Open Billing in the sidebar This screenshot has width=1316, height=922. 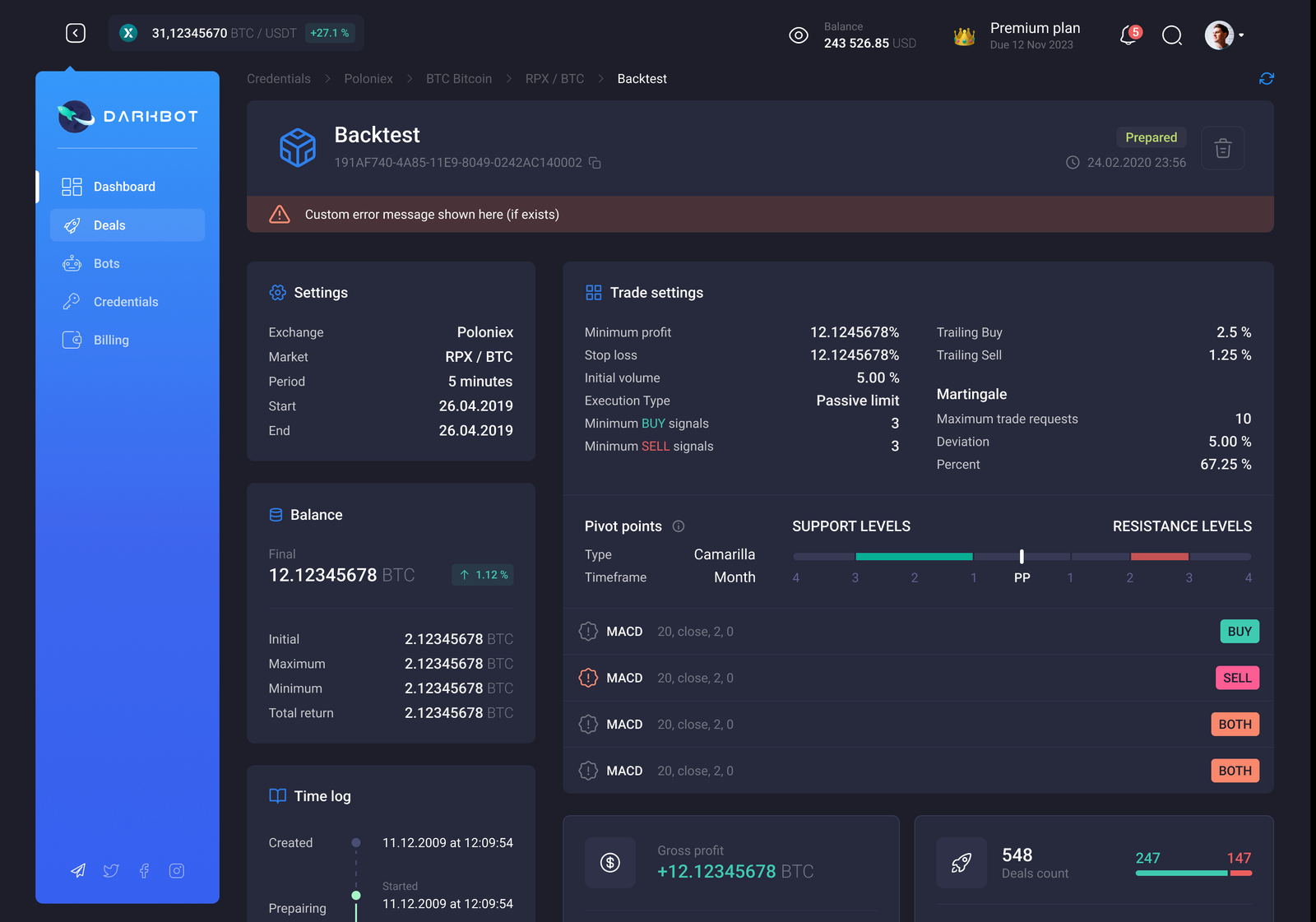[x=111, y=341]
